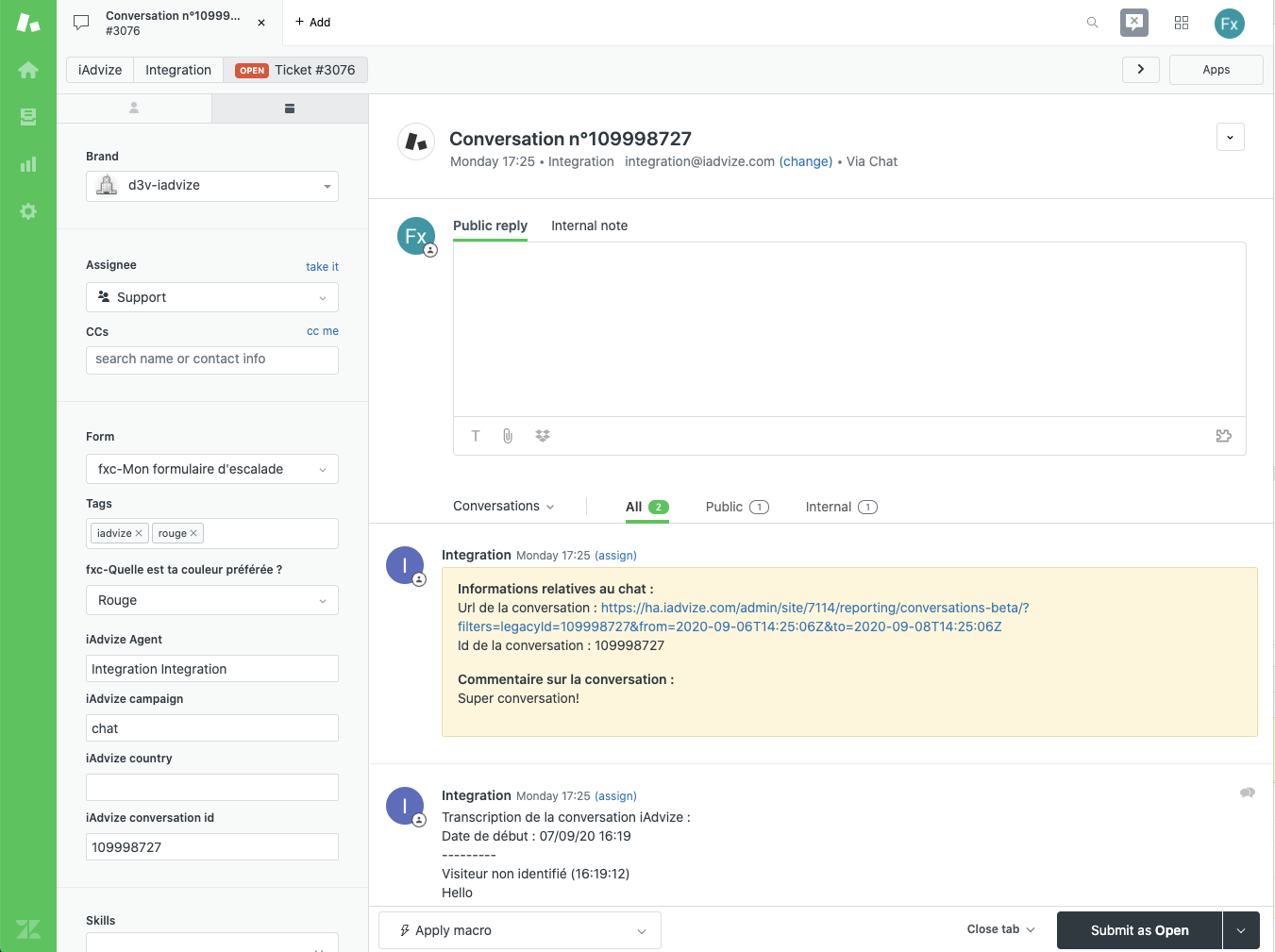This screenshot has height=952, width=1275.
Task: Click the cc me link
Action: point(323,331)
